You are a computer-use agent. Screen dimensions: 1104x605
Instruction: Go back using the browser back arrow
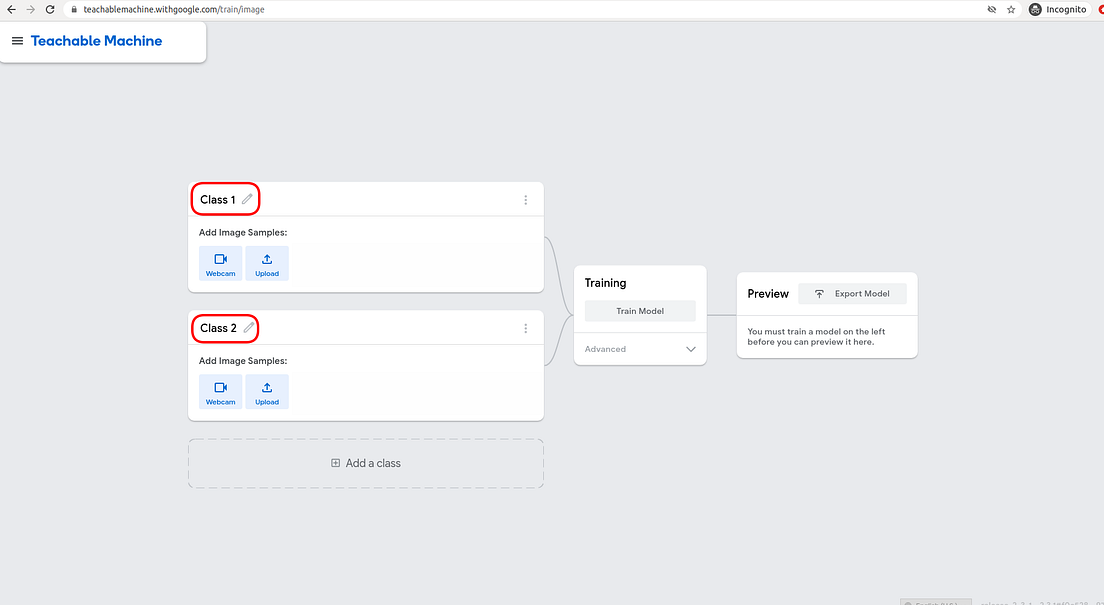click(x=10, y=9)
